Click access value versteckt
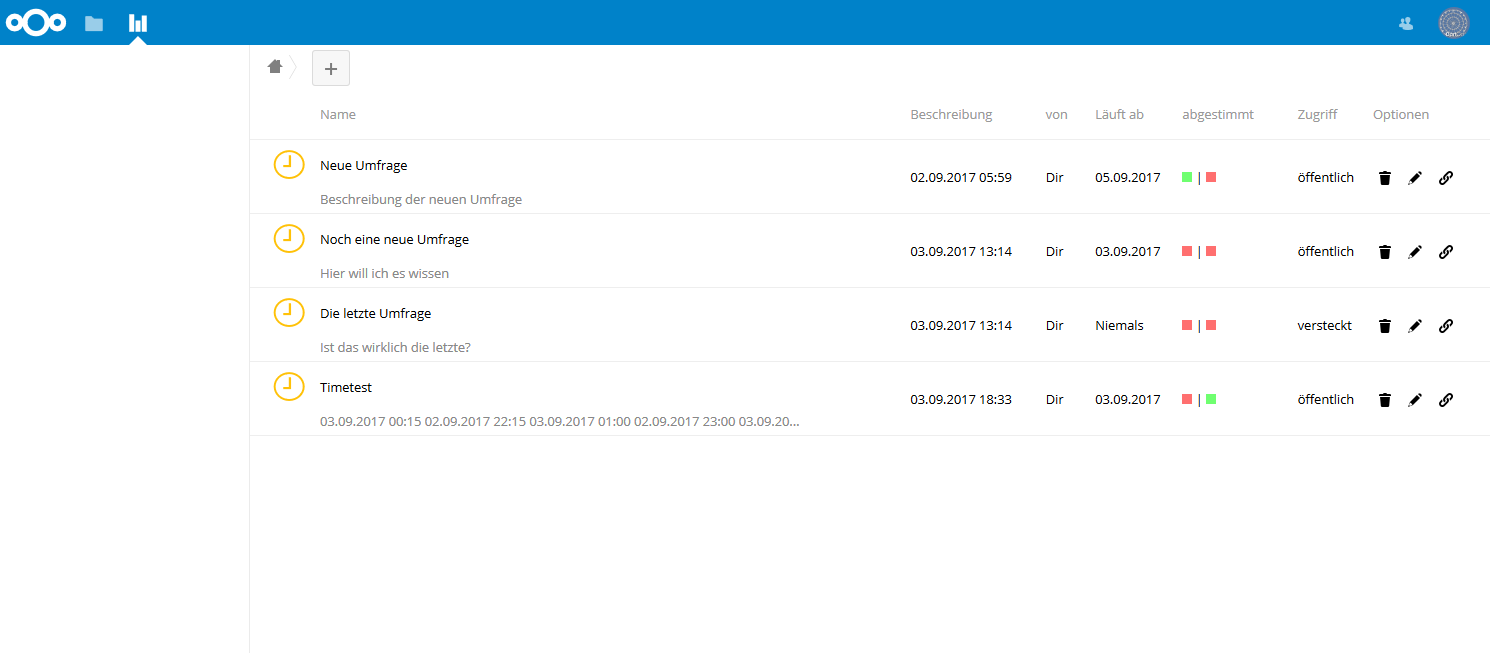The height and width of the screenshot is (653, 1490). (x=1325, y=326)
